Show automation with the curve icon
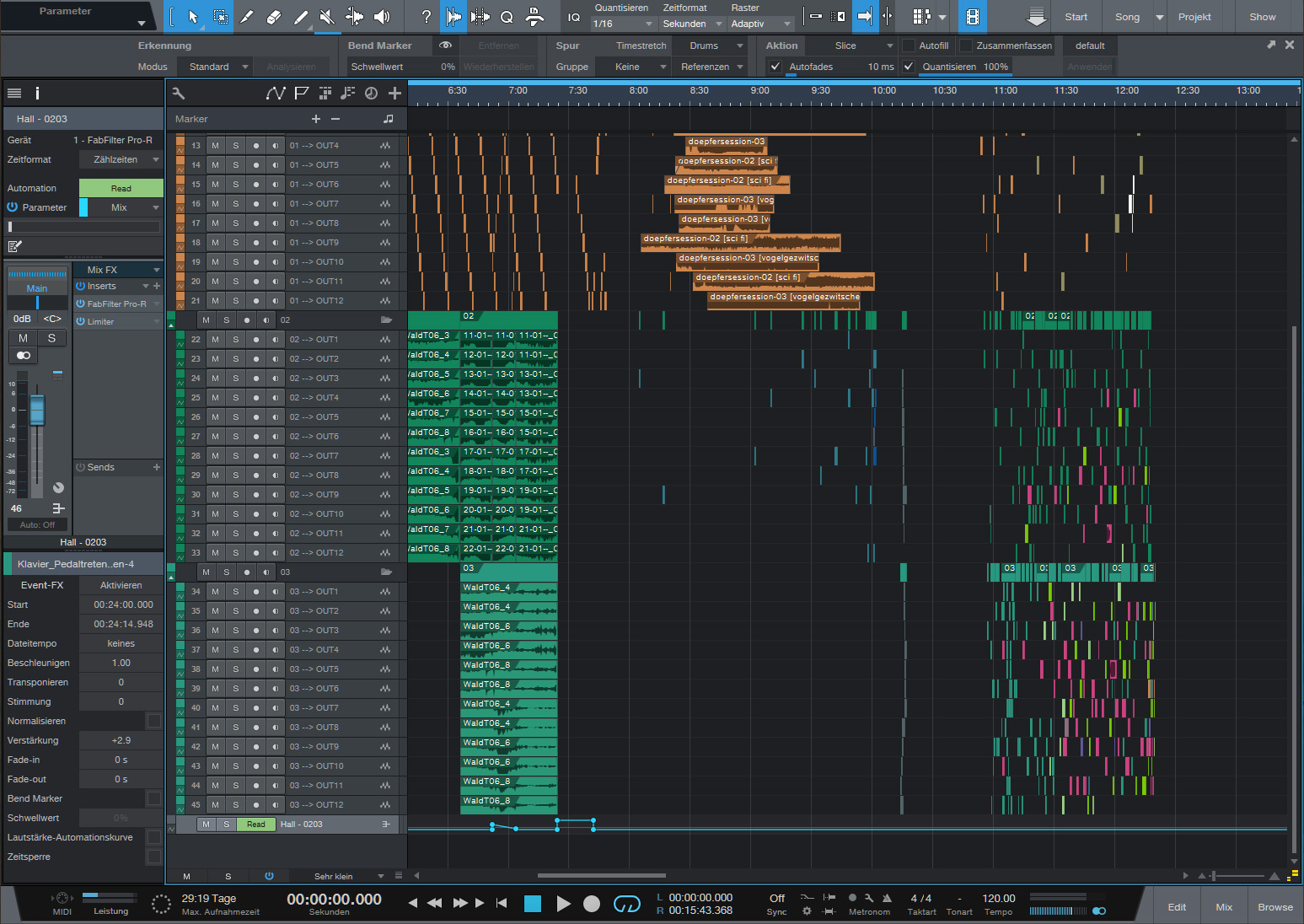Viewport: 1304px width, 924px height. pyautogui.click(x=275, y=94)
